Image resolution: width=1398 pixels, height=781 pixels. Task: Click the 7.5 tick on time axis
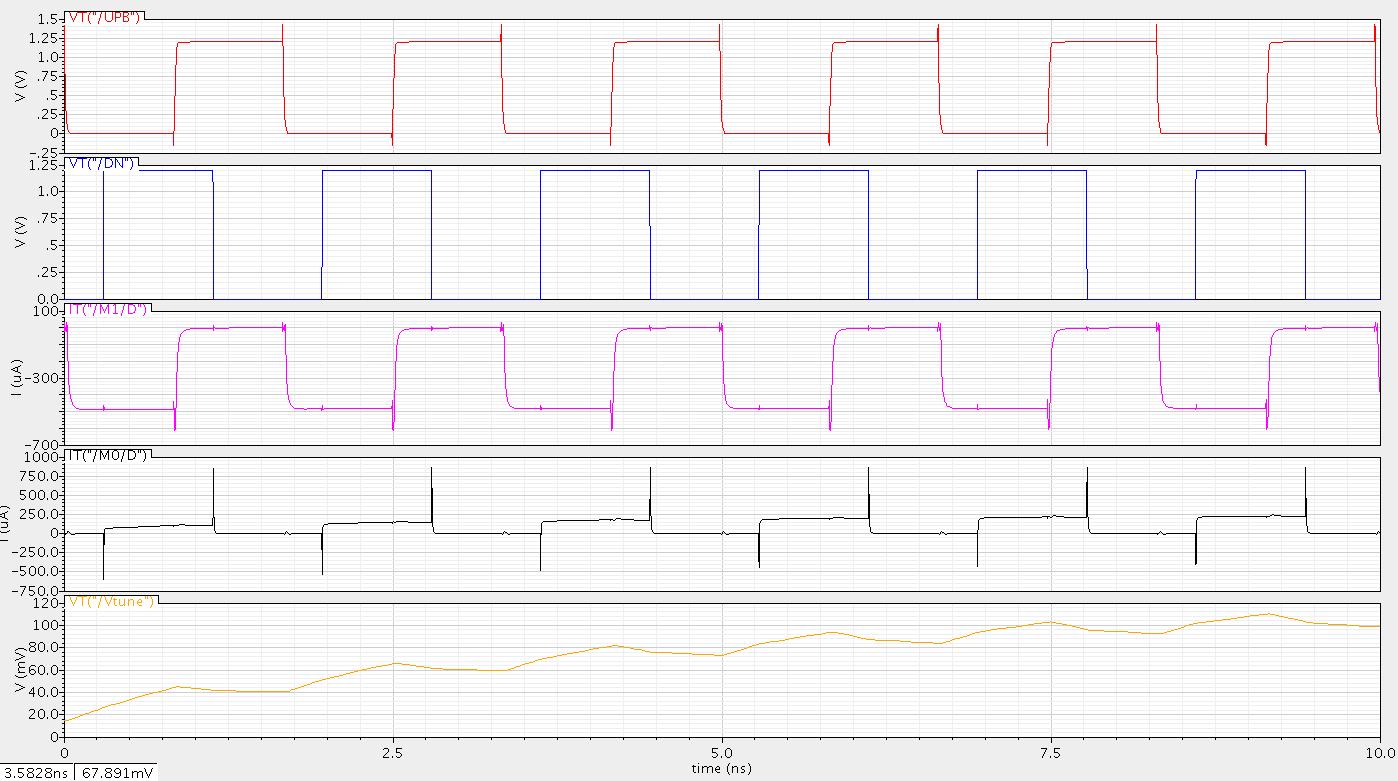[1051, 752]
